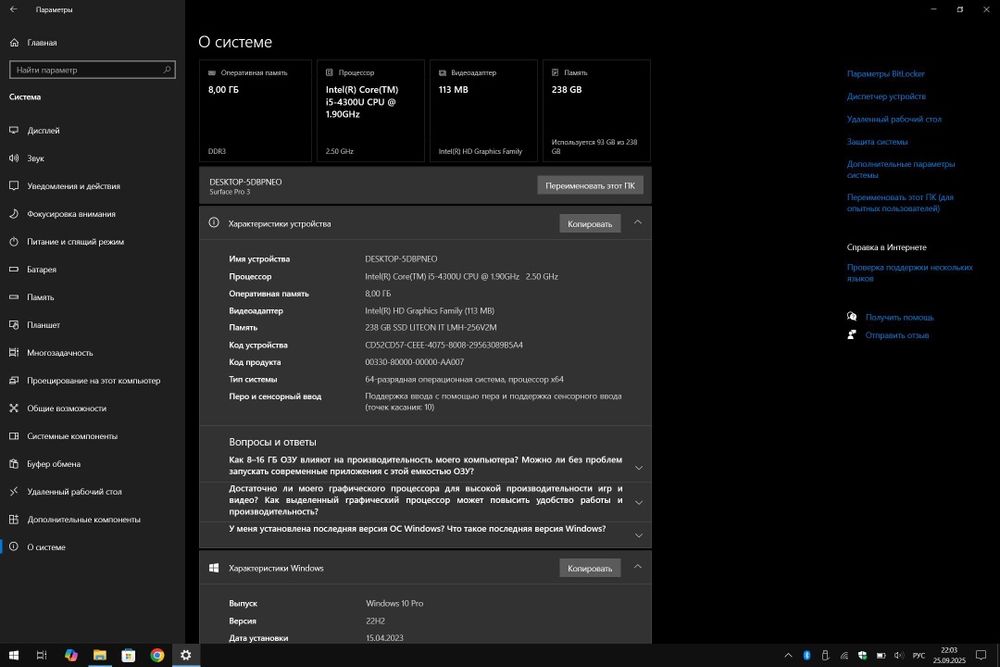Screen dimensions: 1000x667
Task: Click the Видеоадаптер card
Action: [483, 111]
